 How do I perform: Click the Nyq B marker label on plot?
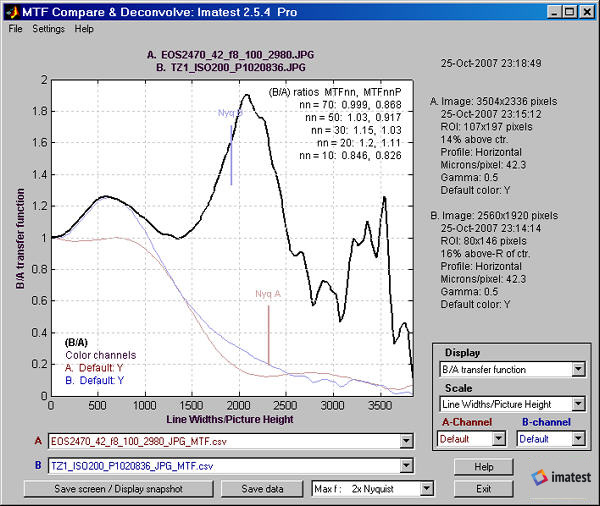[230, 113]
